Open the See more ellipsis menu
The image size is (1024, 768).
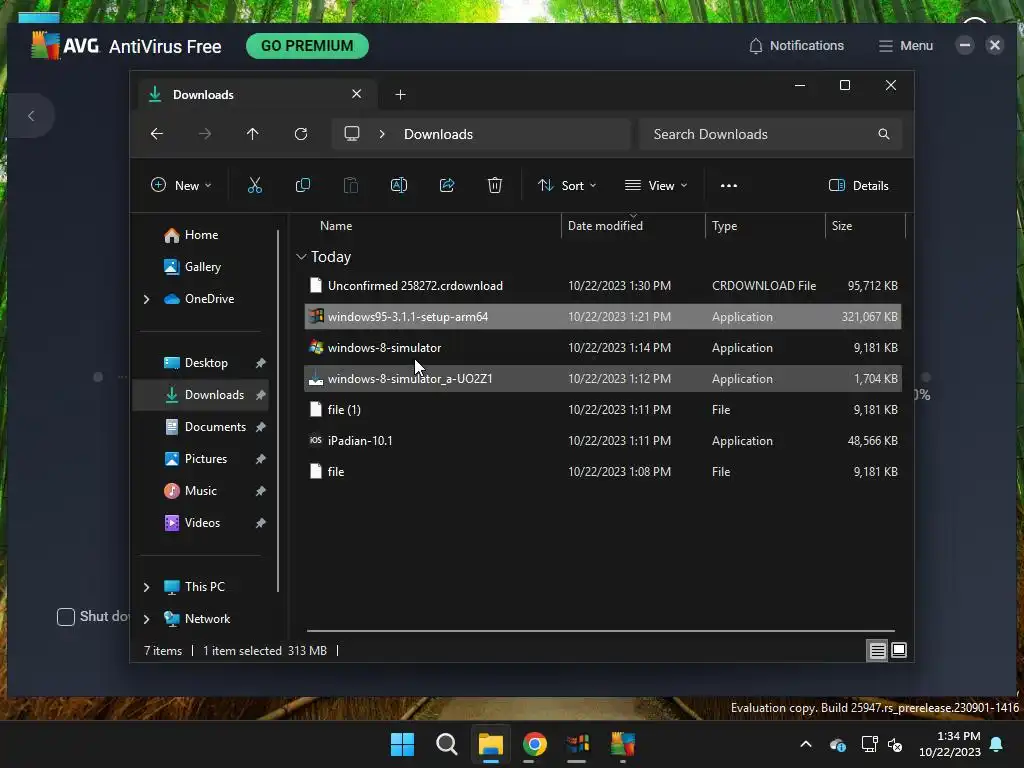coord(729,185)
